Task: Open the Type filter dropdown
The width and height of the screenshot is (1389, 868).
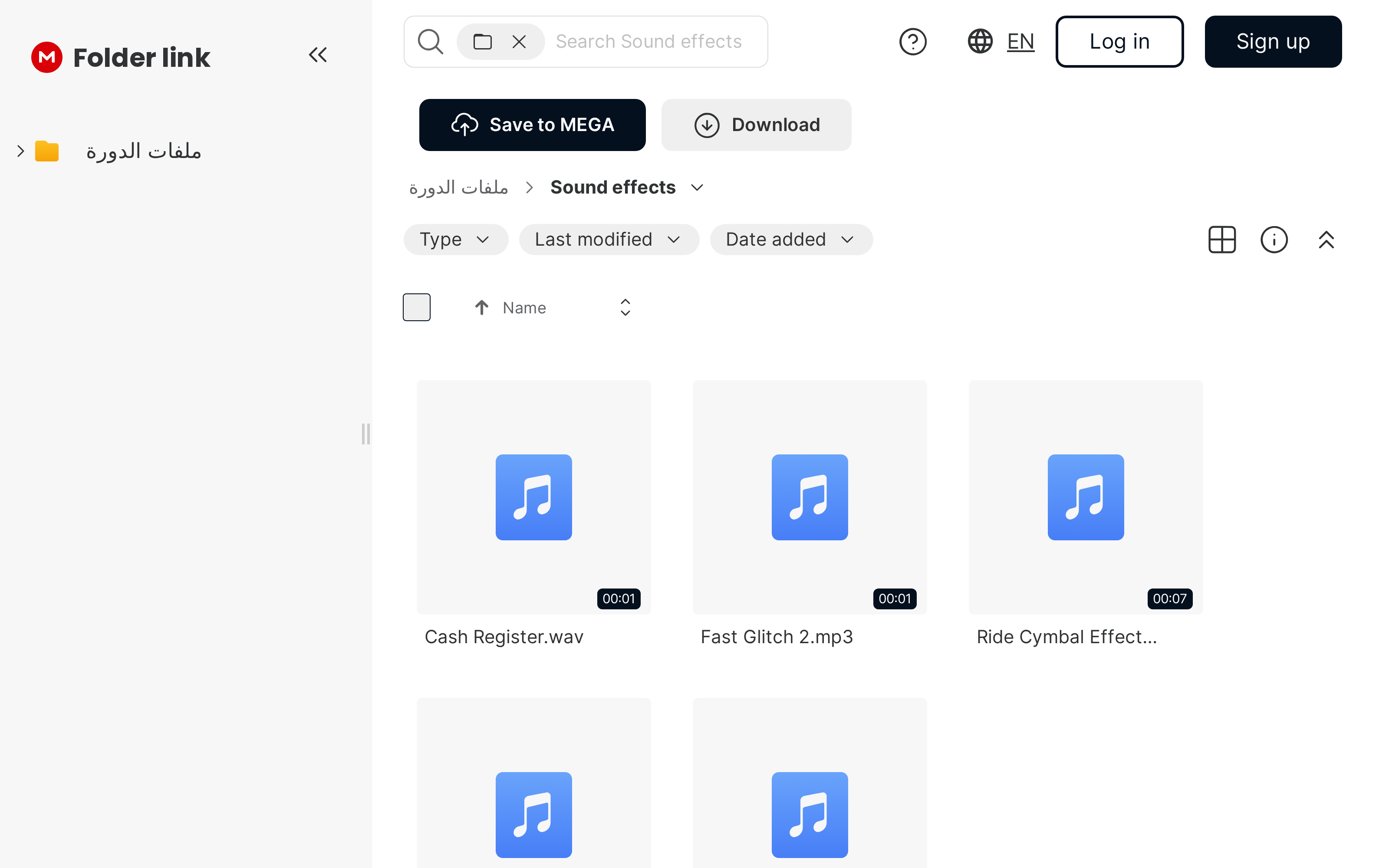Action: [455, 240]
